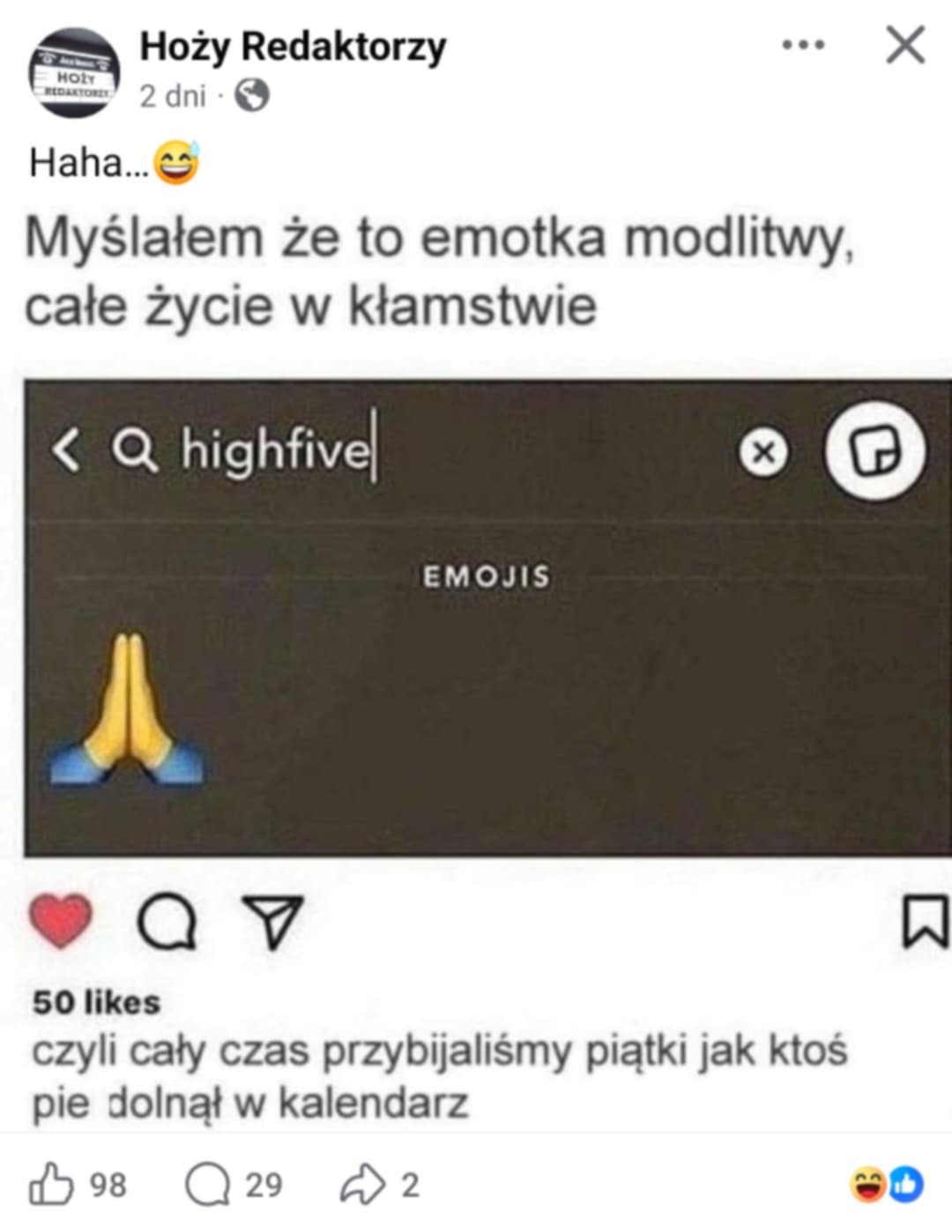Open the 29 comments
The image size is (952, 1232).
234,1185
